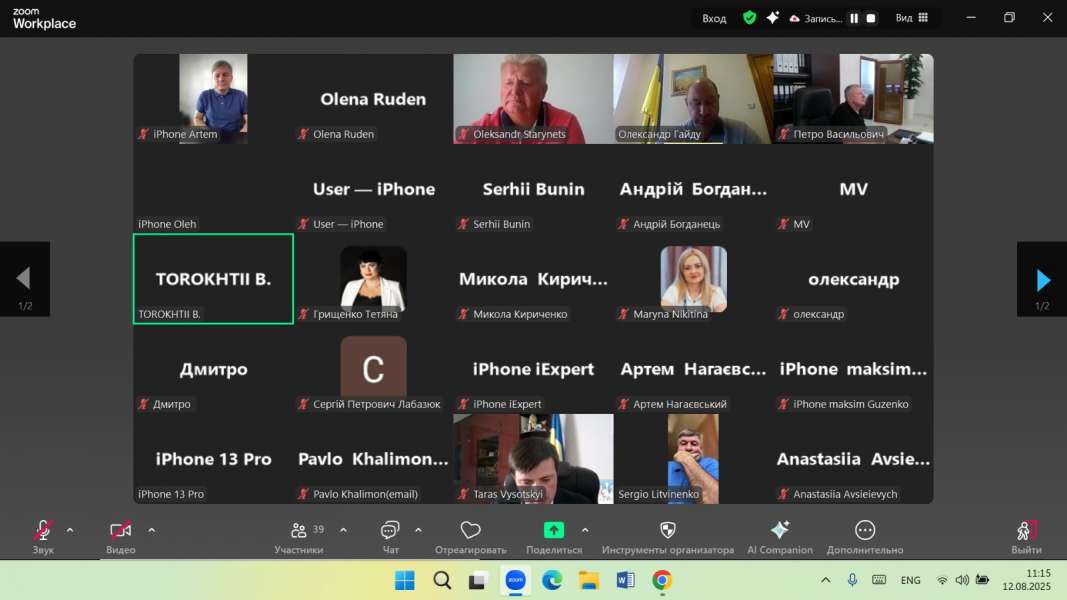Click the Вход sign-in item in top bar
1067x600 pixels.
pos(714,18)
